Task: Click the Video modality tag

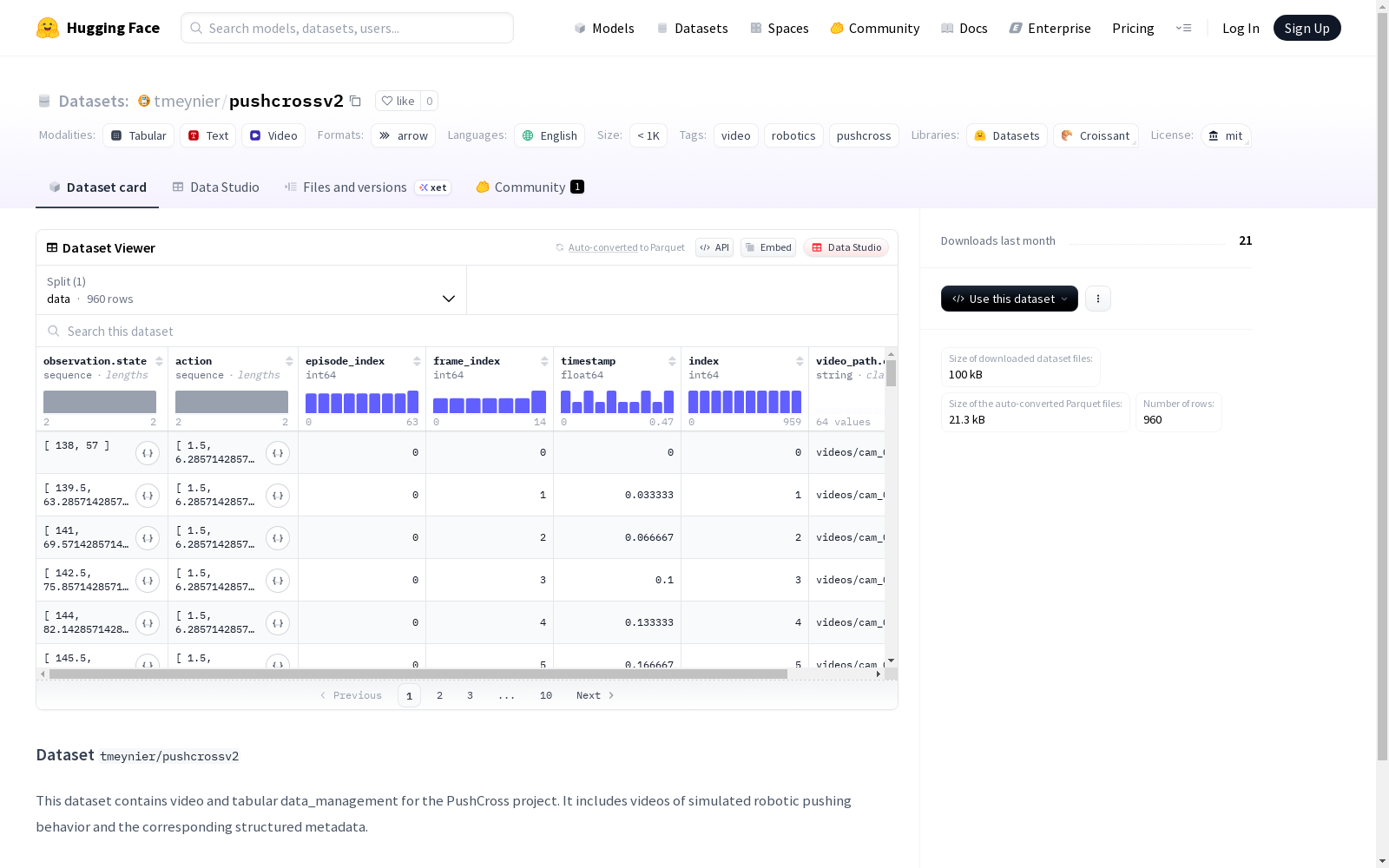Action: pyautogui.click(x=273, y=135)
